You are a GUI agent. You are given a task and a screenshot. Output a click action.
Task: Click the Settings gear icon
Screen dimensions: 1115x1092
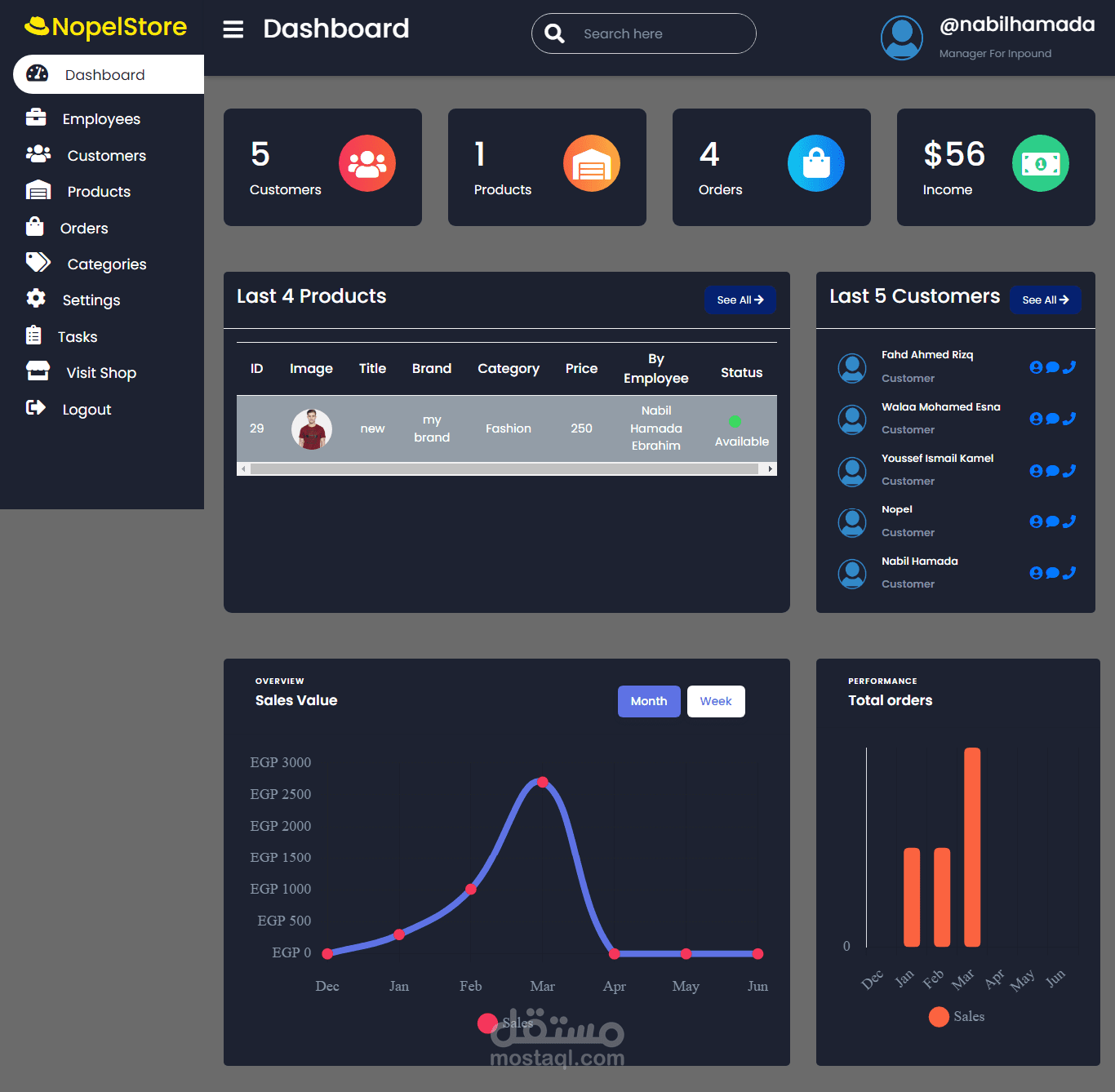[36, 298]
